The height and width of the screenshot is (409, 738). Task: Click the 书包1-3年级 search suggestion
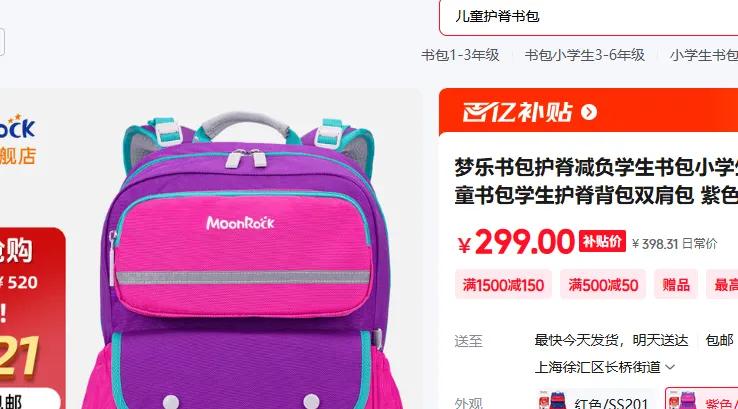(460, 55)
